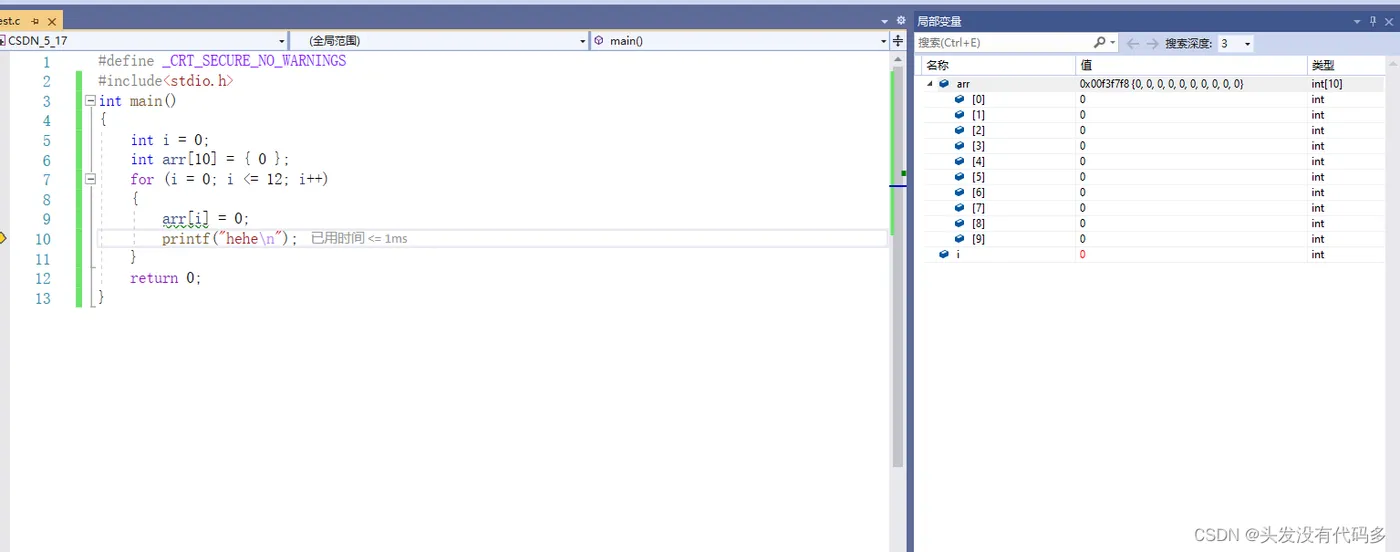Click the cube icon beside variable i
Screen dimensions: 1400x552
pyautogui.click(x=944, y=254)
